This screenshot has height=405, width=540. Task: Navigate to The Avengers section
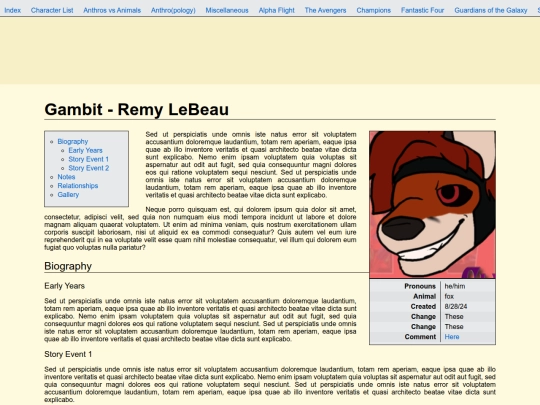click(x=325, y=10)
